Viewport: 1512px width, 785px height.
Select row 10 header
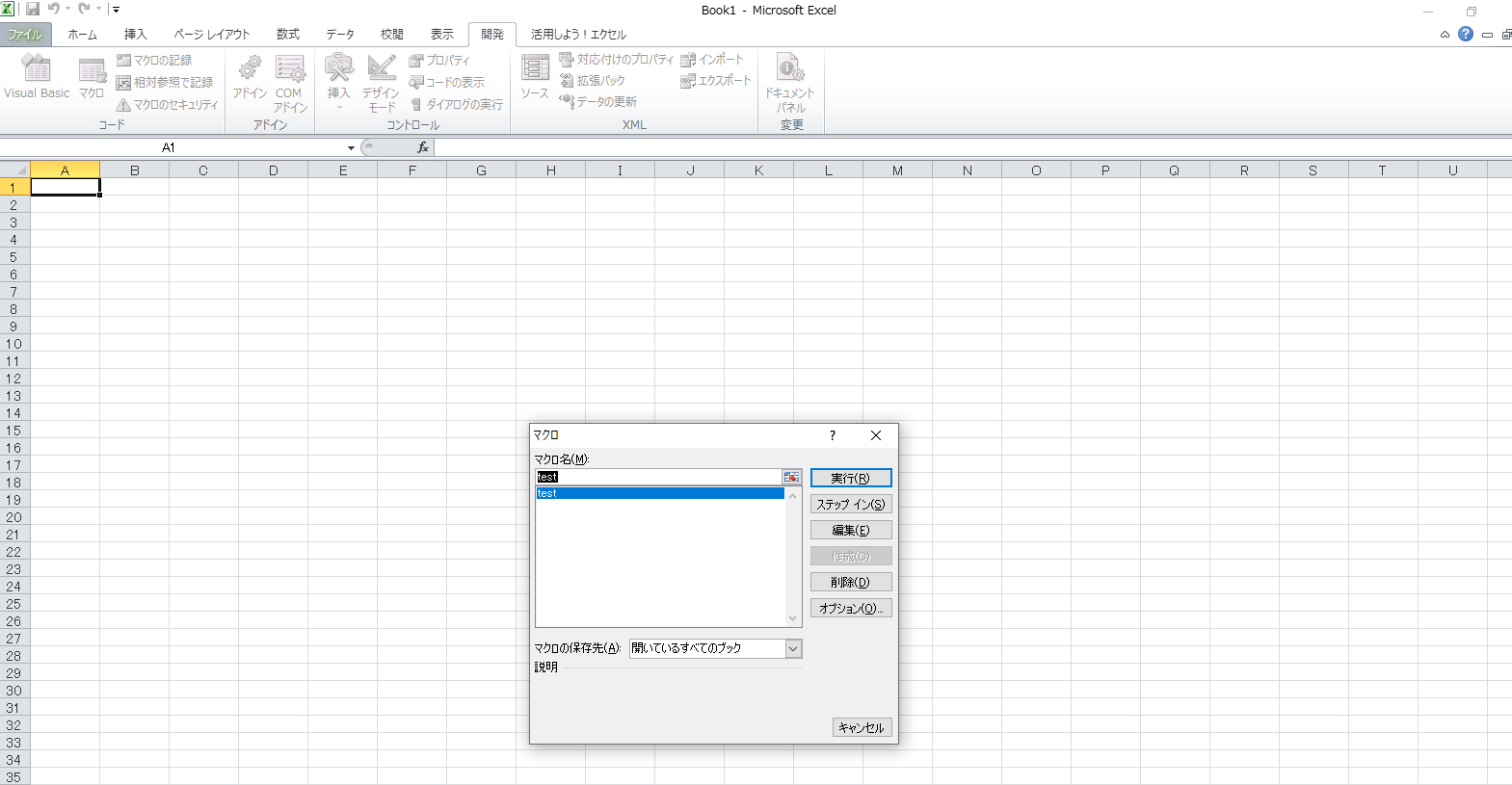pyautogui.click(x=14, y=344)
